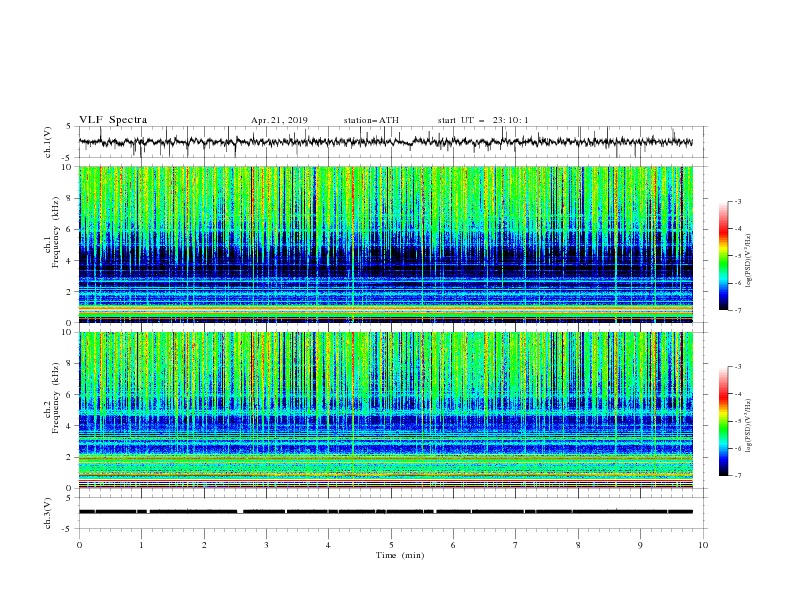Click the time-axis tick label "3"
Screen dimensions: 792x612
click(266, 545)
